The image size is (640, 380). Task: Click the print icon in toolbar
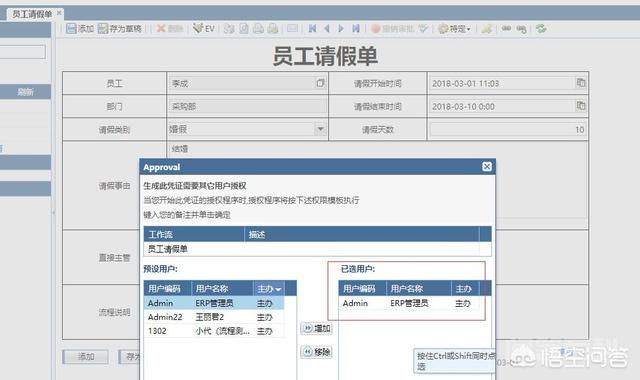pyautogui.click(x=258, y=28)
